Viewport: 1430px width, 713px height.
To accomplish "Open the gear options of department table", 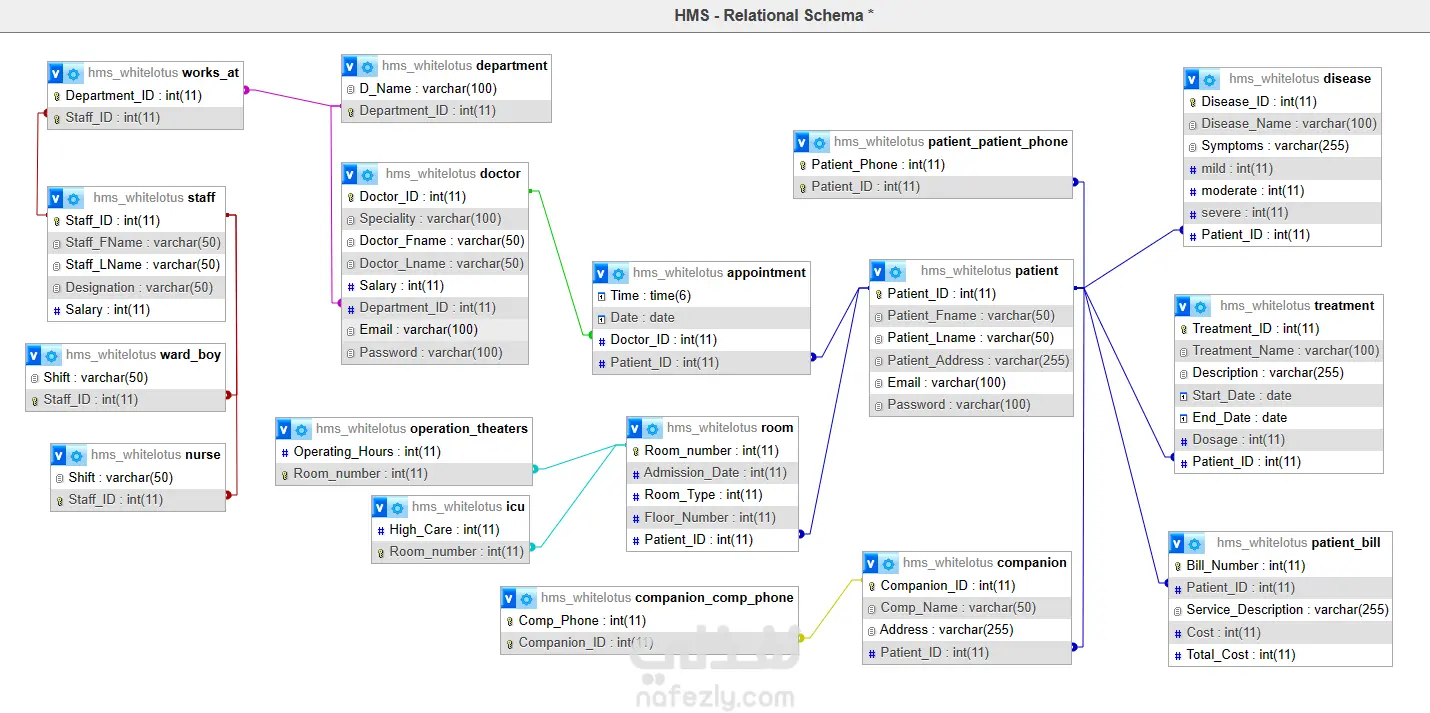I will coord(368,66).
